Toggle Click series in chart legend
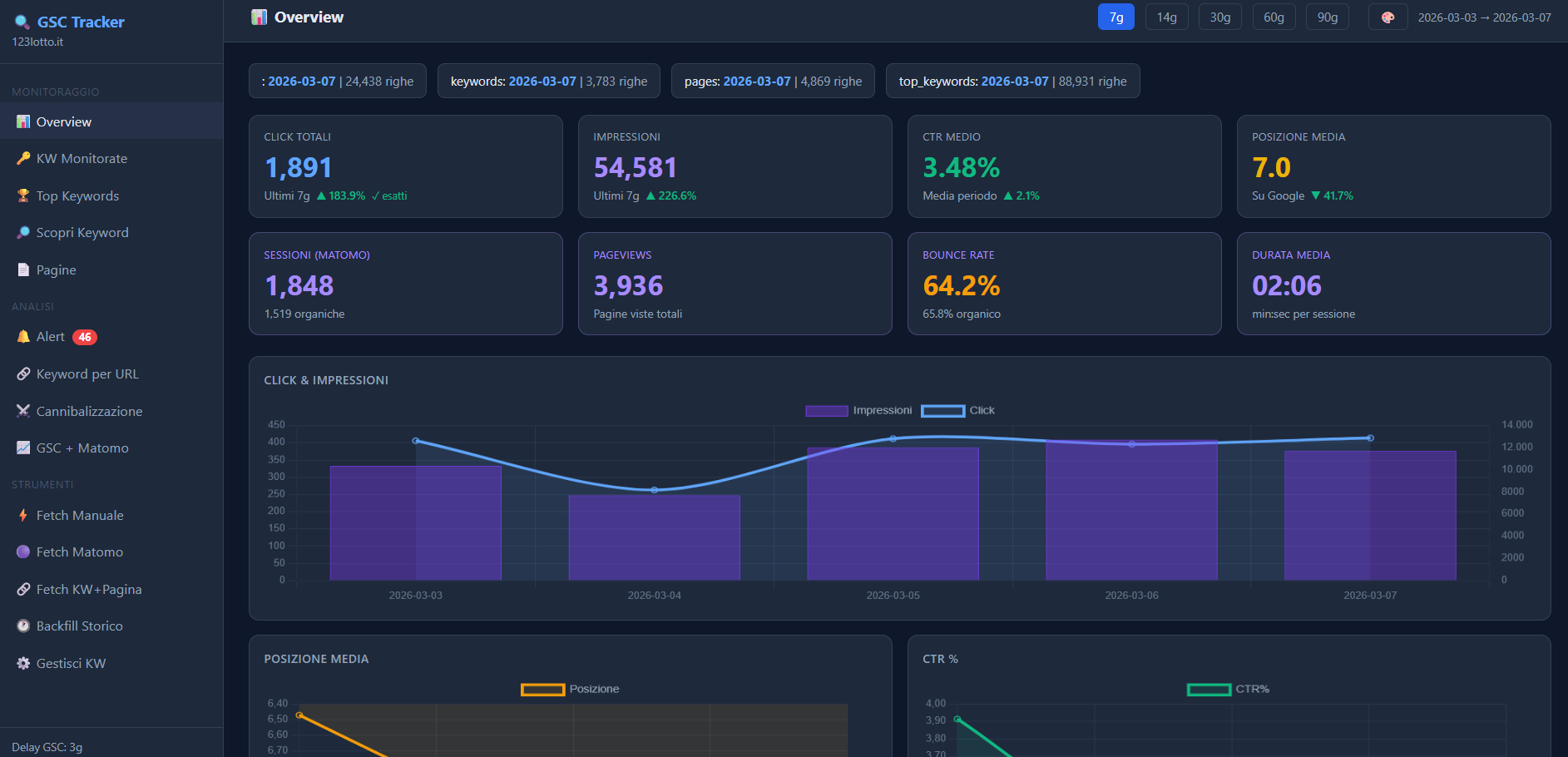Viewport: 1568px width, 757px height. point(958,411)
